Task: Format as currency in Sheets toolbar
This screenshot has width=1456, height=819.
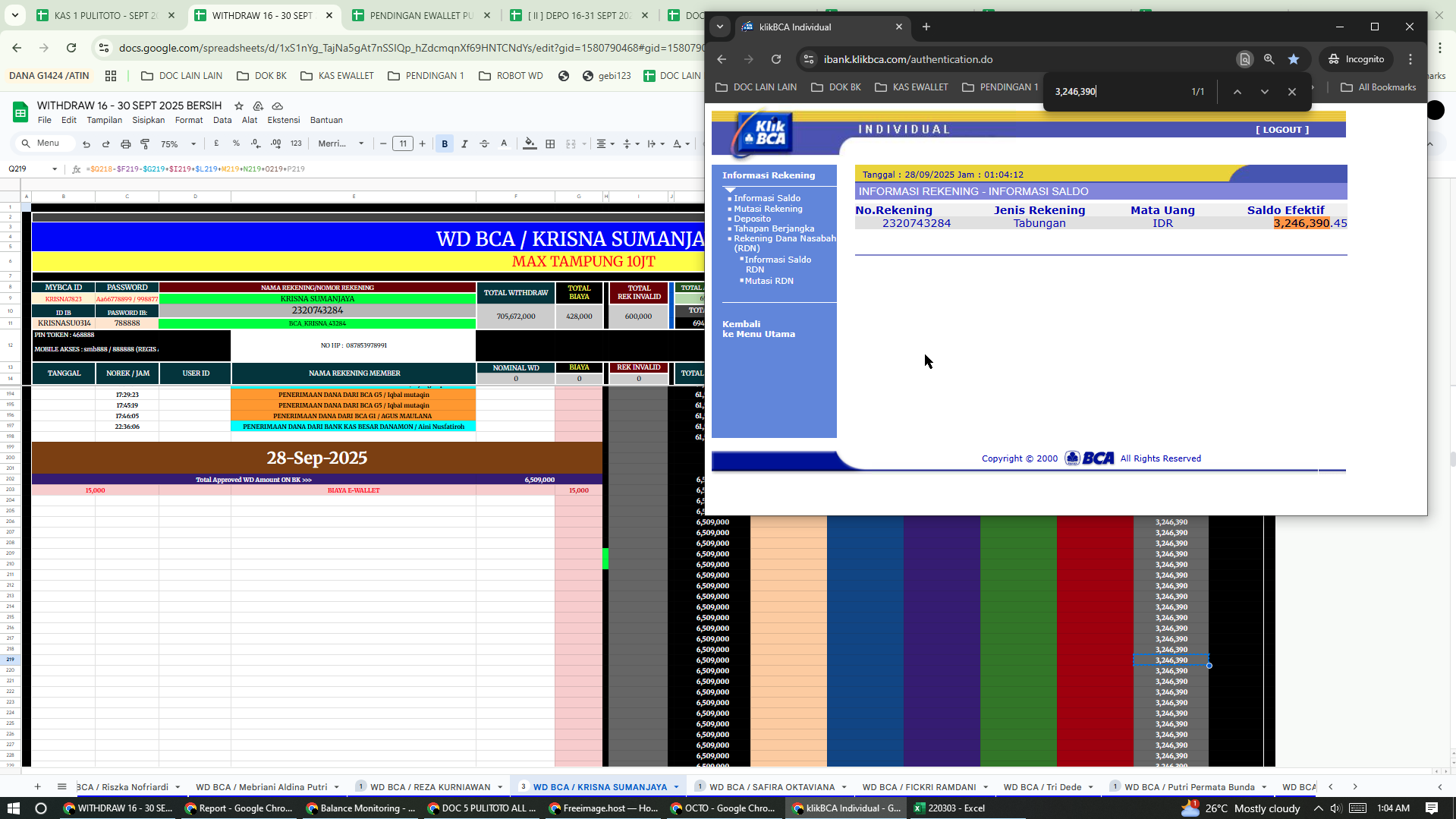Action: tap(216, 143)
